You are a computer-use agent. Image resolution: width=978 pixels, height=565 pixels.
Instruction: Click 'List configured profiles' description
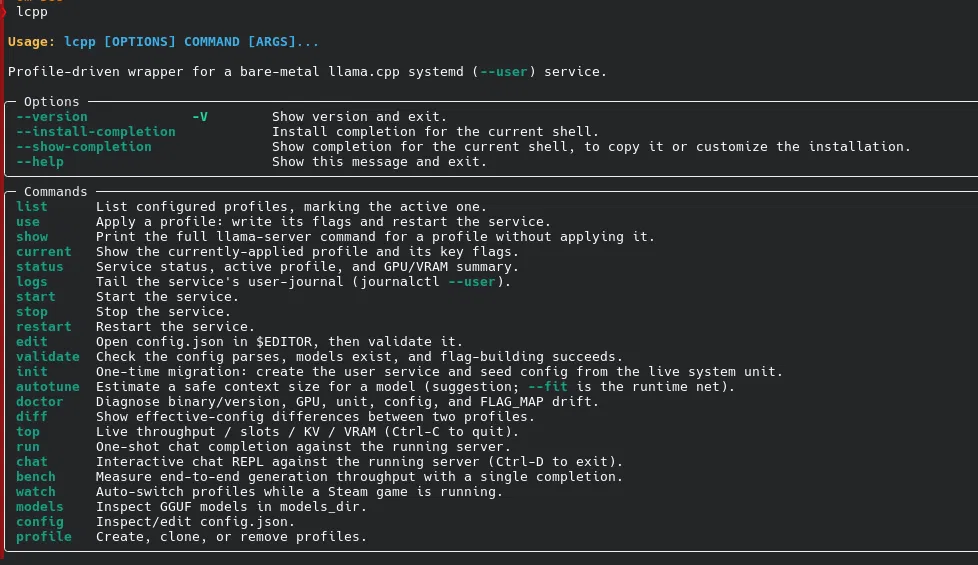[291, 206]
